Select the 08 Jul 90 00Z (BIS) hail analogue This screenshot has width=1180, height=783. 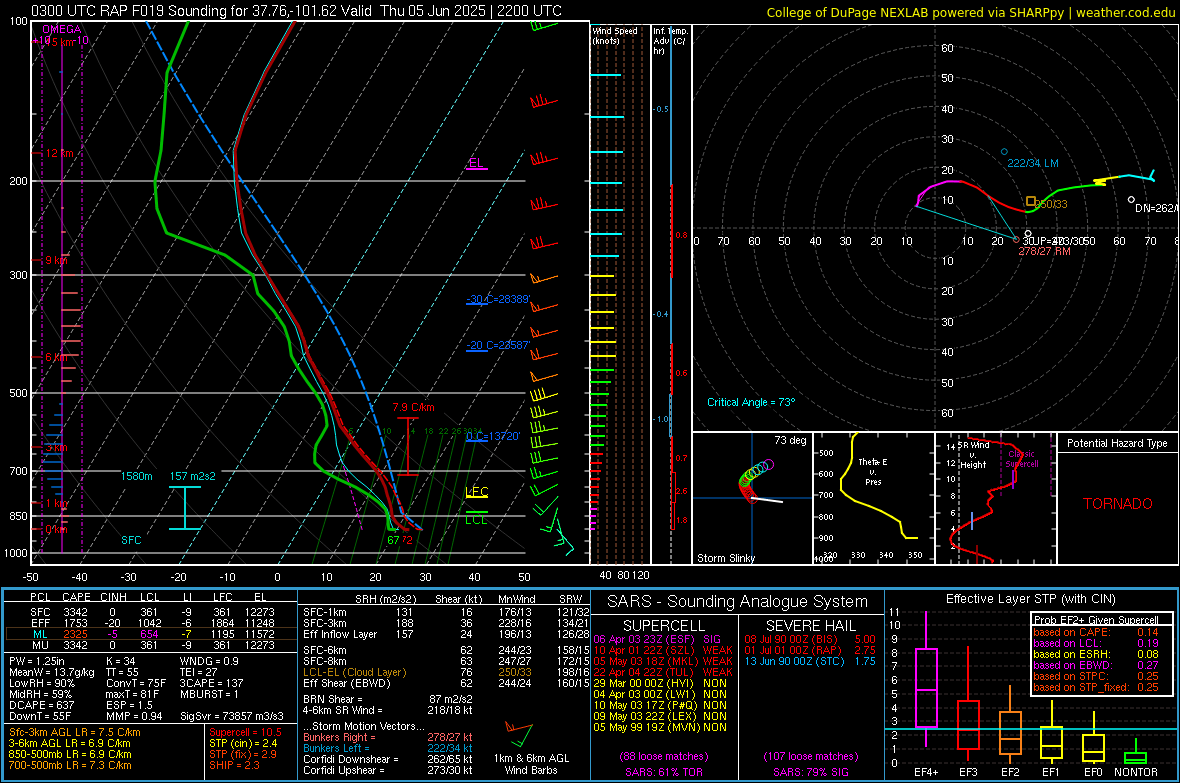(x=810, y=639)
